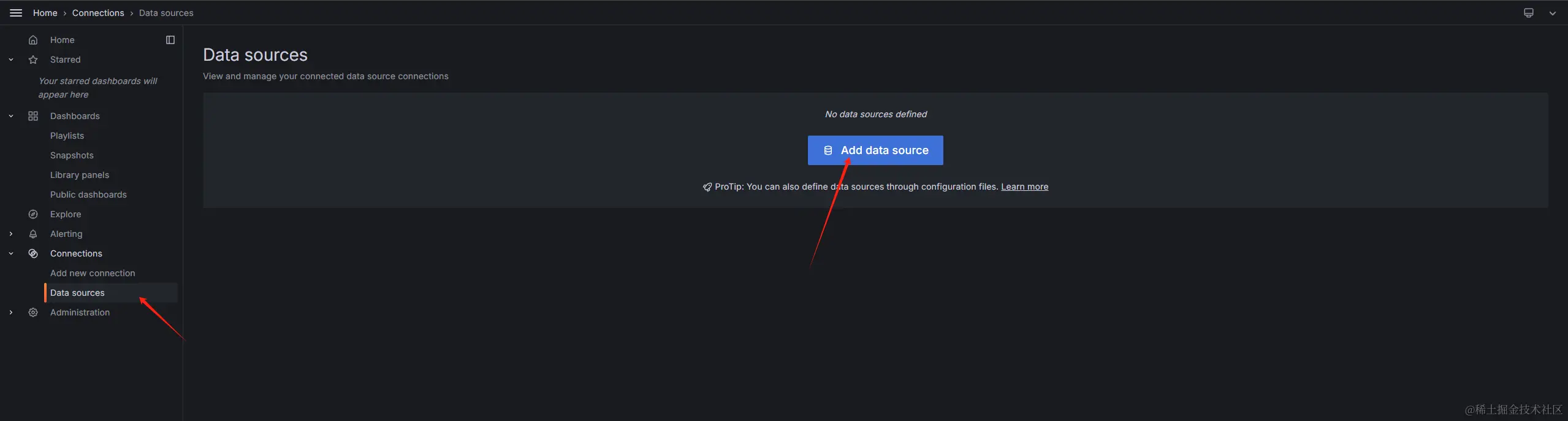Open Add new connection
Viewport: 1568px width, 421px height.
tap(93, 273)
